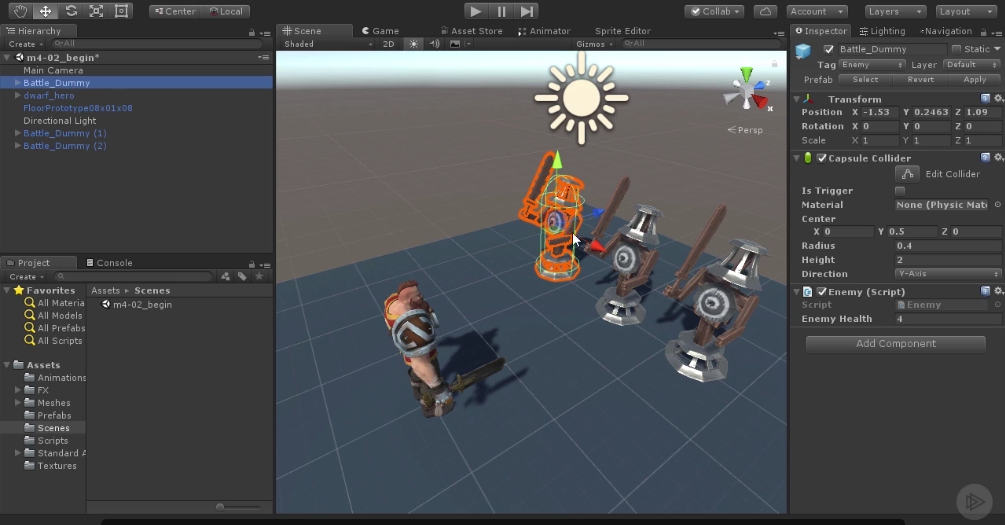The image size is (1005, 525).
Task: Open Direction Y-Axis dropdown
Action: [x=947, y=274]
